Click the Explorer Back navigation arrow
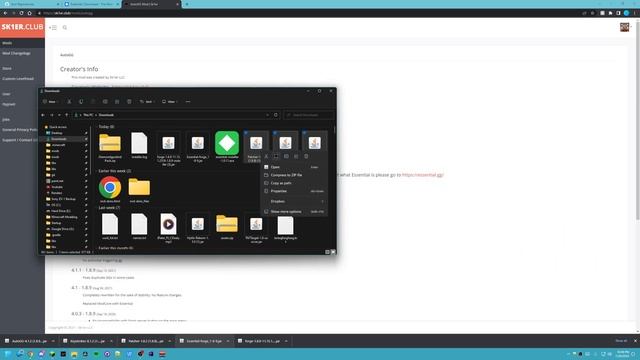 click(43, 115)
